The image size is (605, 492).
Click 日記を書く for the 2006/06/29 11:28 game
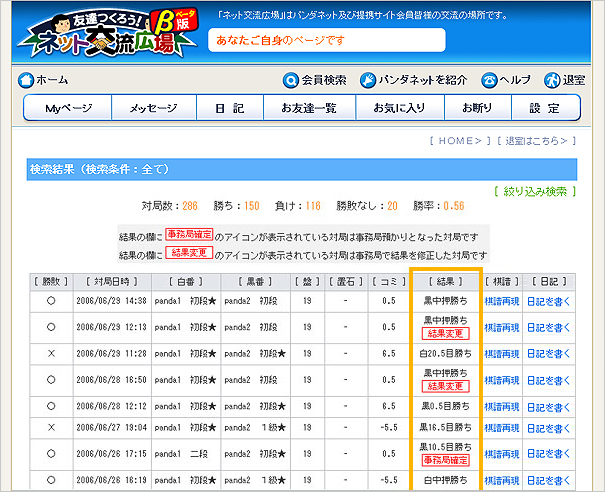pos(548,353)
